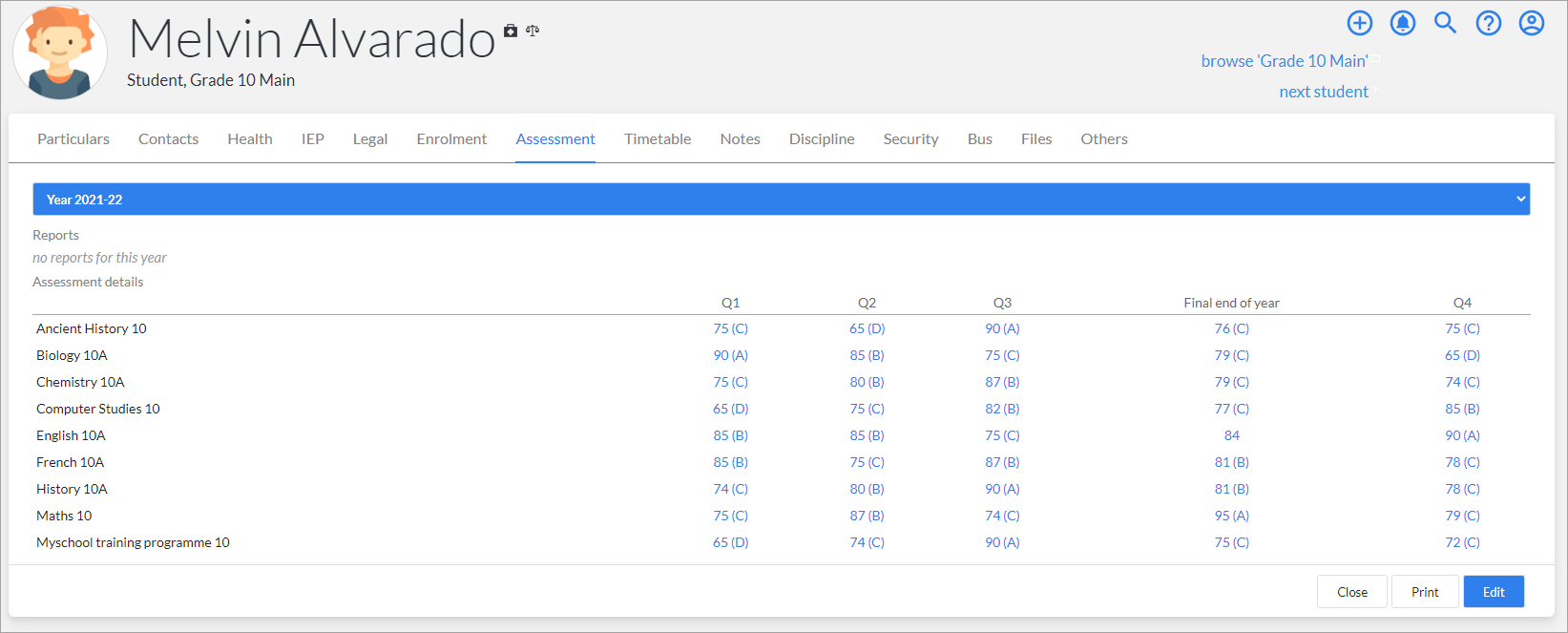Click Melvin Alvarado's avatar picture

click(60, 53)
